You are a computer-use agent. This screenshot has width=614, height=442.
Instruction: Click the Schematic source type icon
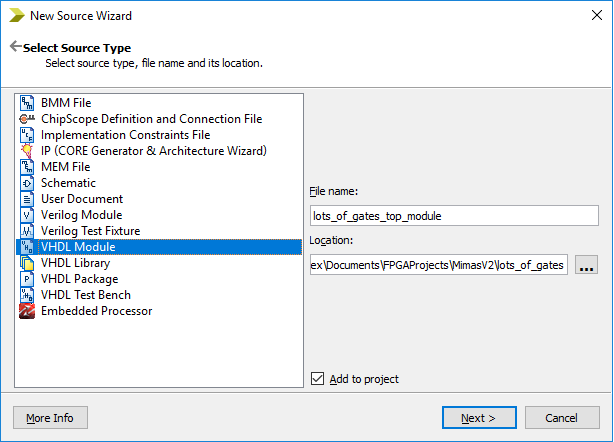click(27, 183)
